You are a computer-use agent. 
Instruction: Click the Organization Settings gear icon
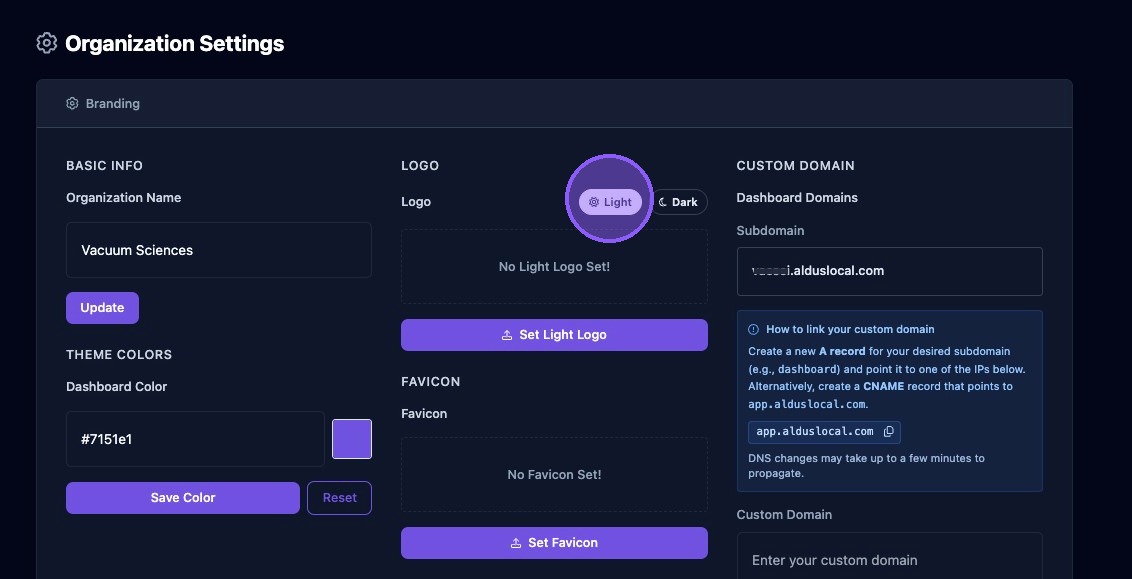click(x=46, y=43)
